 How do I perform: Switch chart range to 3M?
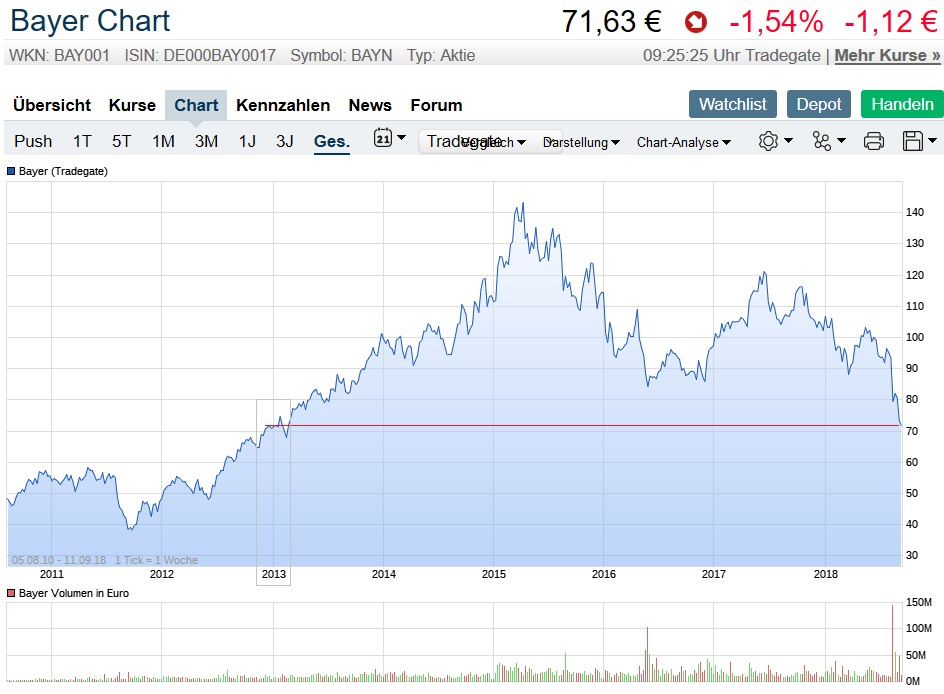(206, 142)
